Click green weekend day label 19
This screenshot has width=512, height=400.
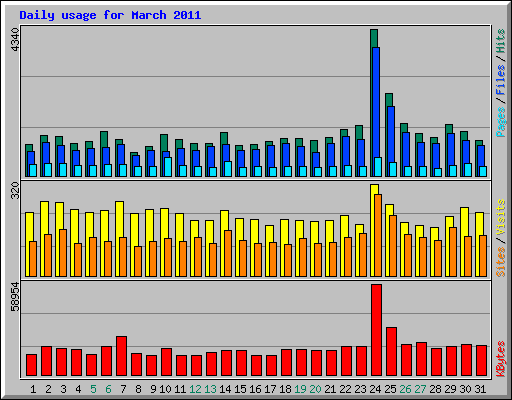300,389
